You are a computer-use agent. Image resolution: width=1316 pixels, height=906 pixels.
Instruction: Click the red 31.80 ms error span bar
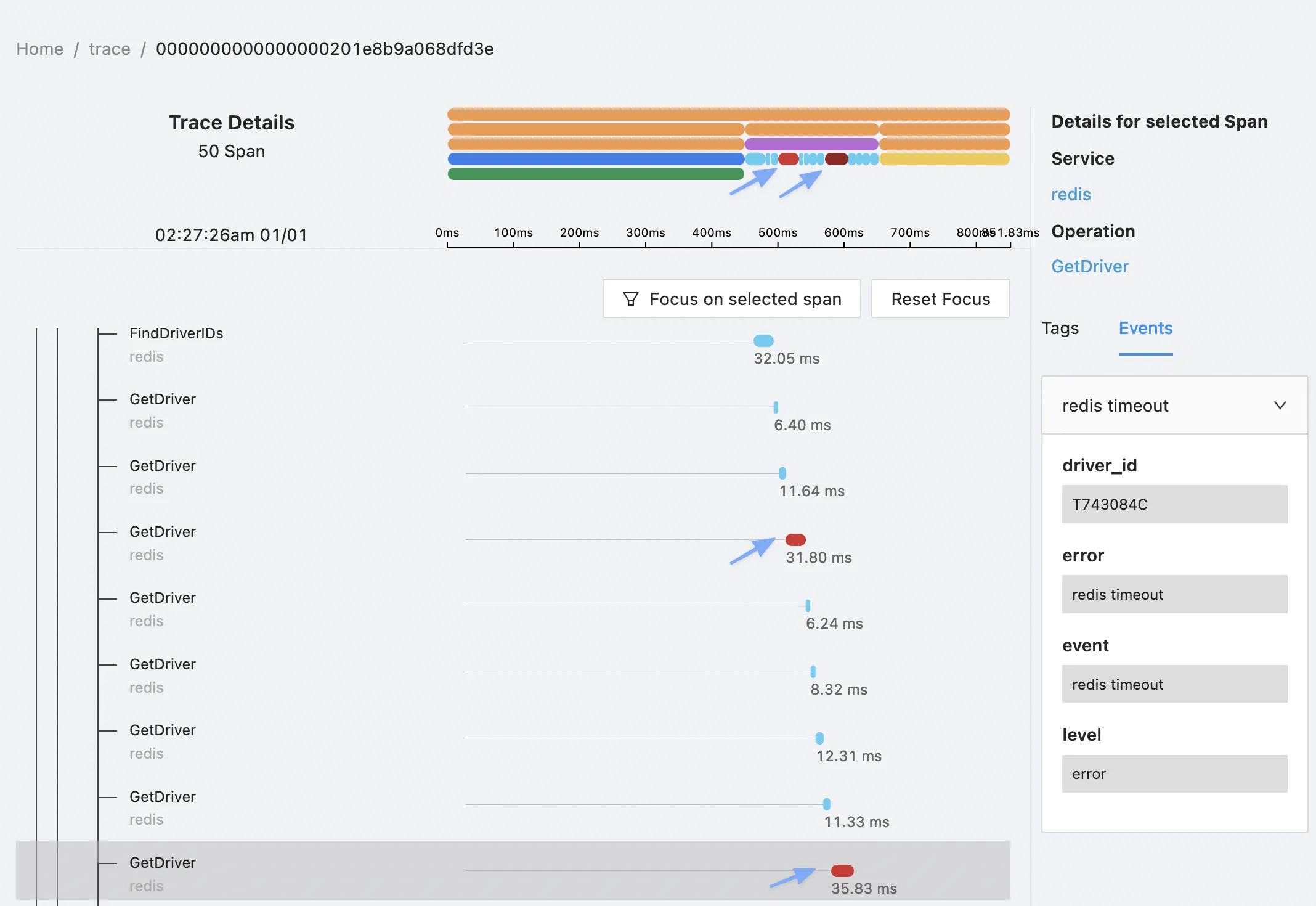point(795,540)
